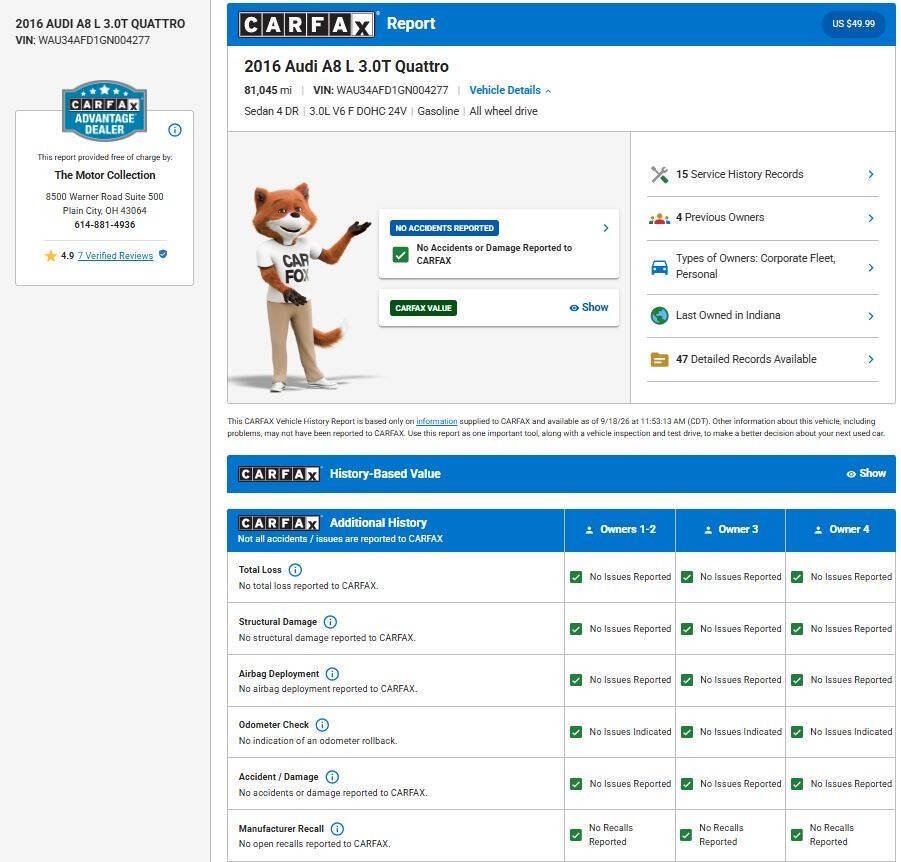Open the information link in the disclaimer
The width and height of the screenshot is (901, 862).
tap(436, 421)
